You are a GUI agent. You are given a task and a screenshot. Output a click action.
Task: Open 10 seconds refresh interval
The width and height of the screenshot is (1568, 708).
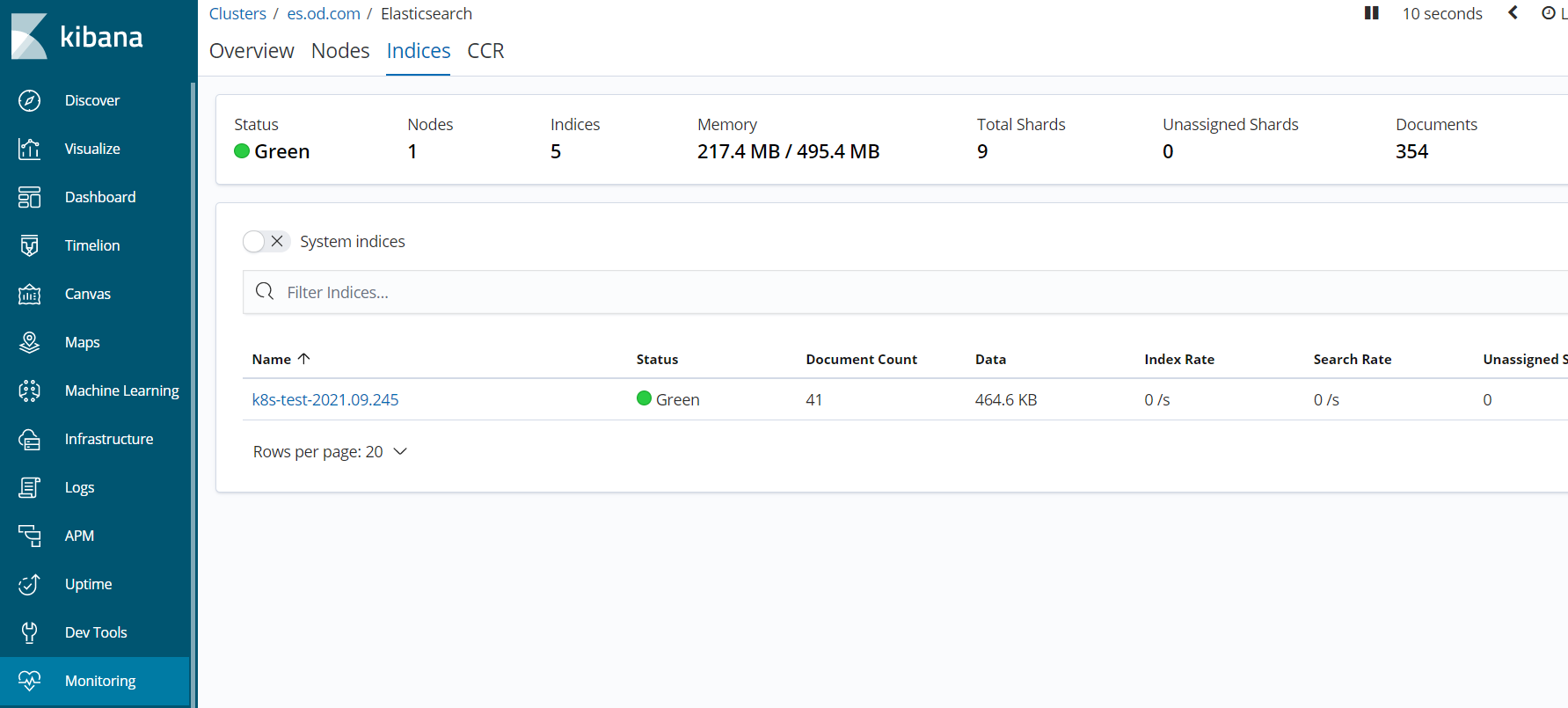[x=1442, y=13]
